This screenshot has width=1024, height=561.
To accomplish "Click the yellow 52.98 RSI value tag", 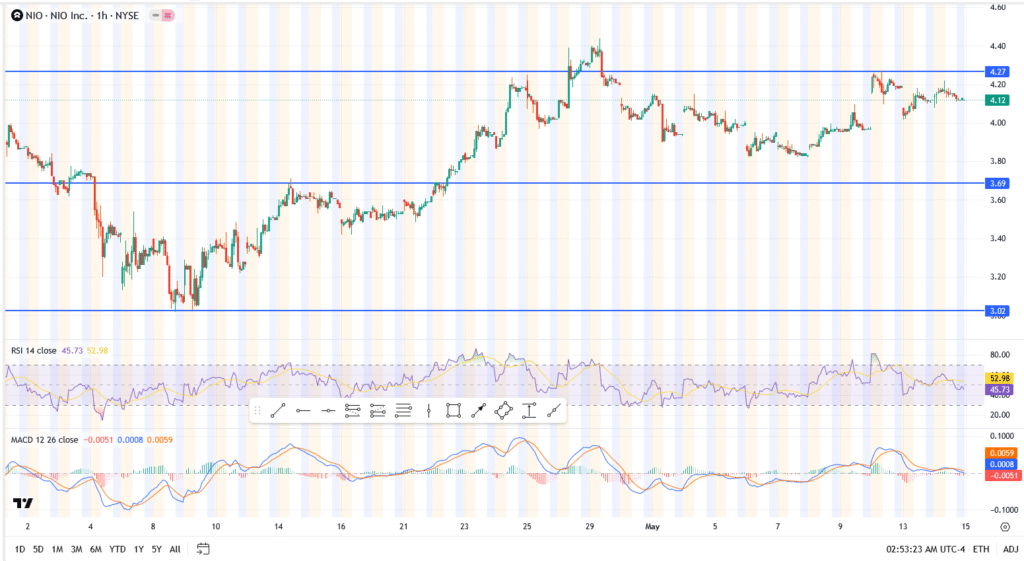I will tap(1000, 378).
